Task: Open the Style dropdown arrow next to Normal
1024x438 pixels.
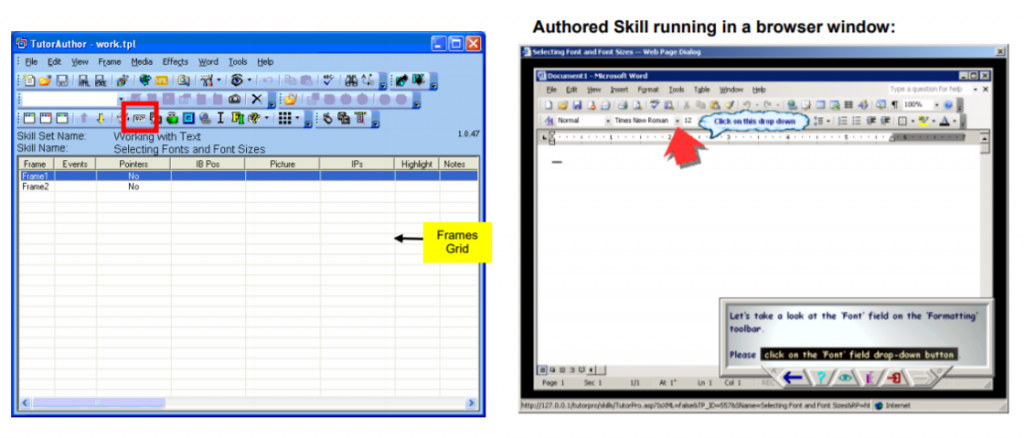Action: point(607,121)
